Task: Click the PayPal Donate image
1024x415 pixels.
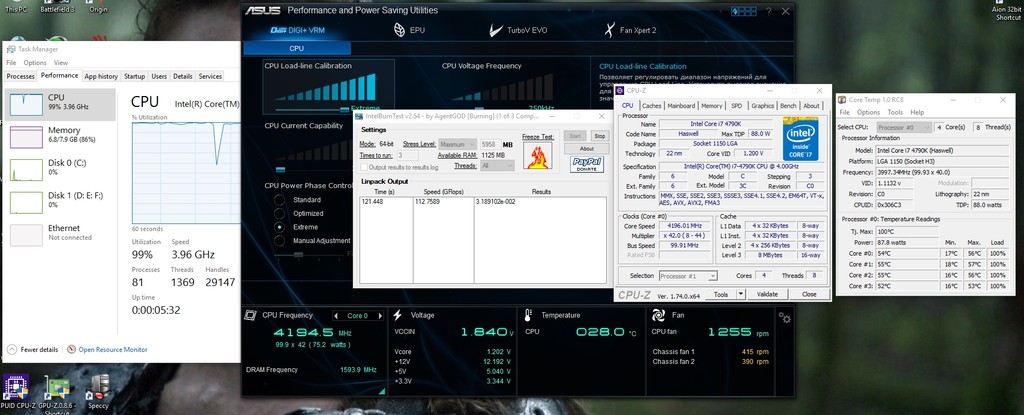Action: tap(586, 164)
